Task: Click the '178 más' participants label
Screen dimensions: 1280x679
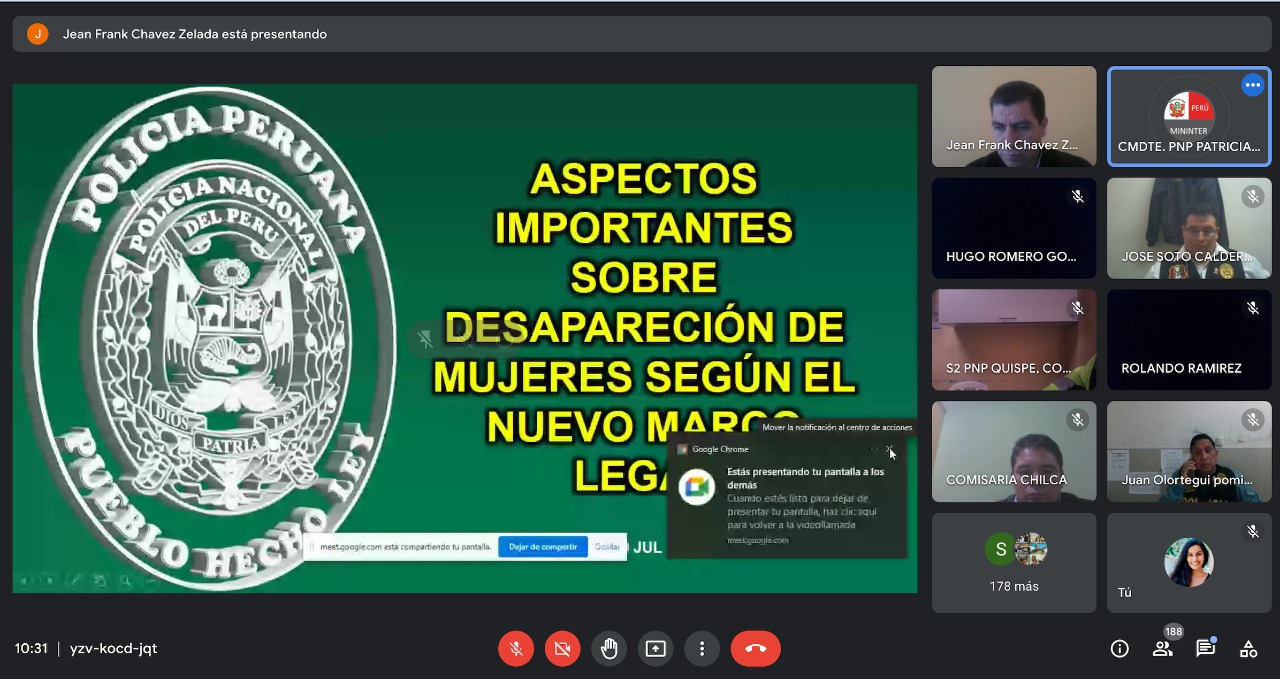Action: (1014, 587)
